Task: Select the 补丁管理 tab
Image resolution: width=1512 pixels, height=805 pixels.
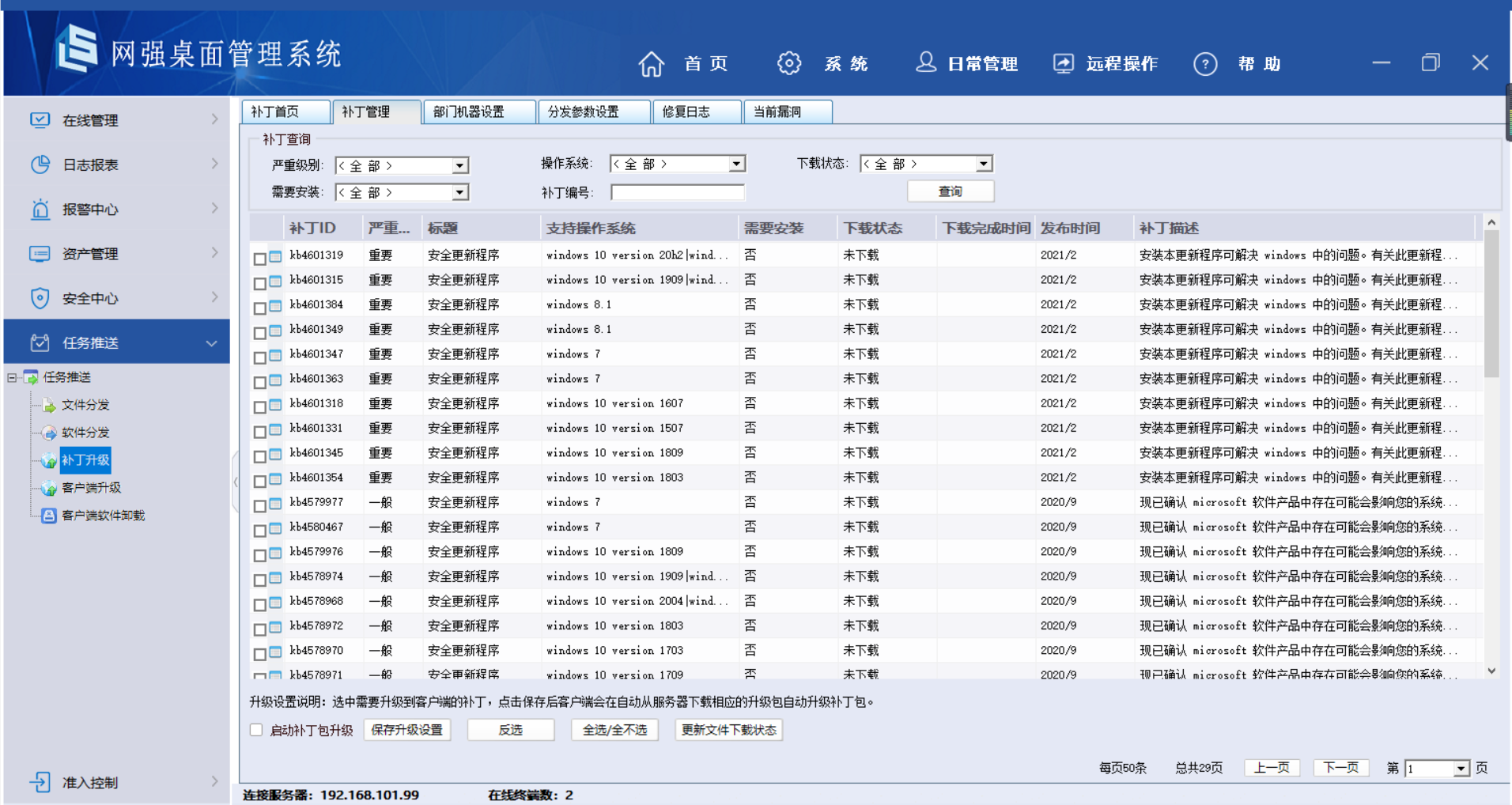Action: 376,111
